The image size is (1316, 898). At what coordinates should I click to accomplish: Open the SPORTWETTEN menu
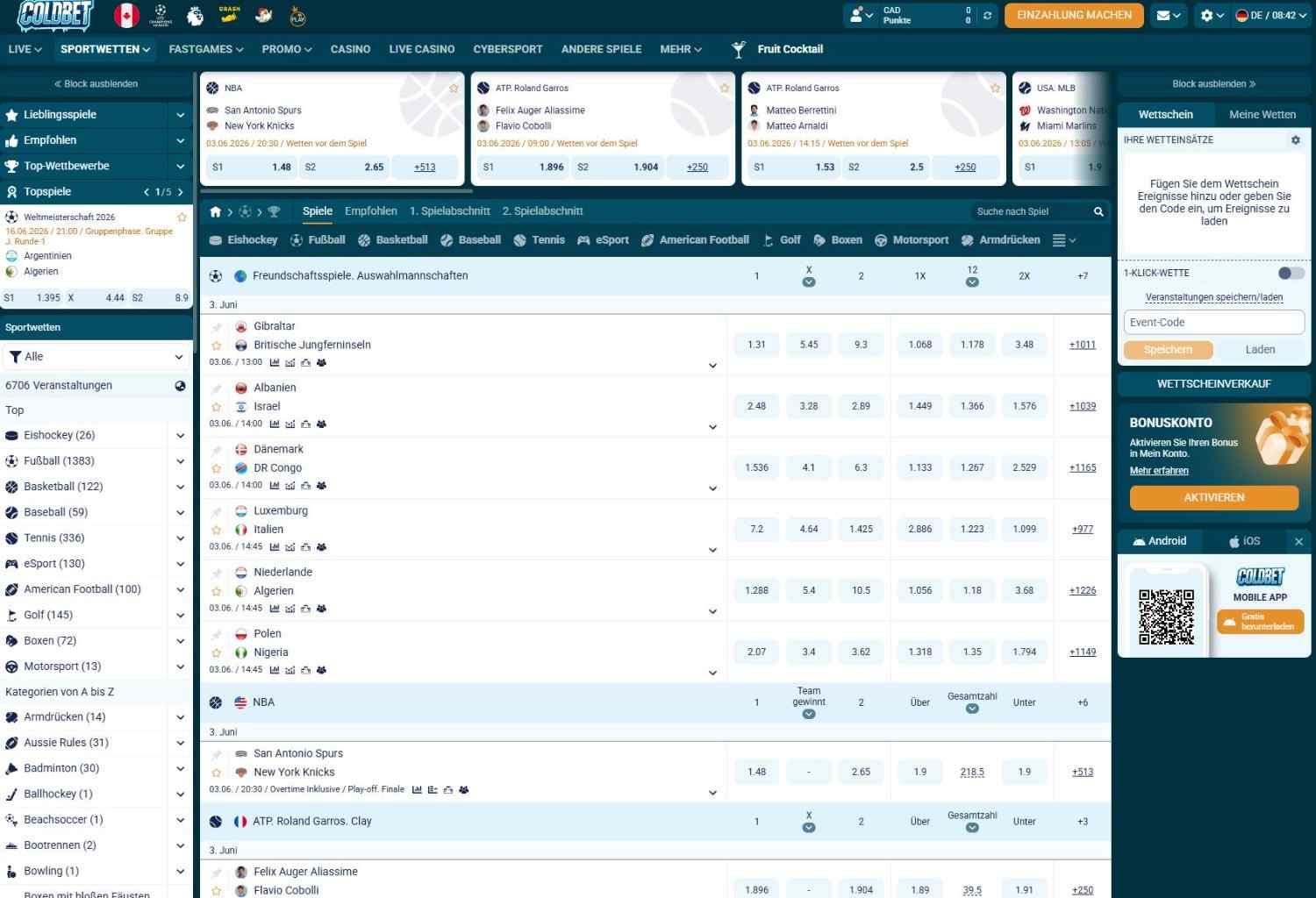point(105,49)
